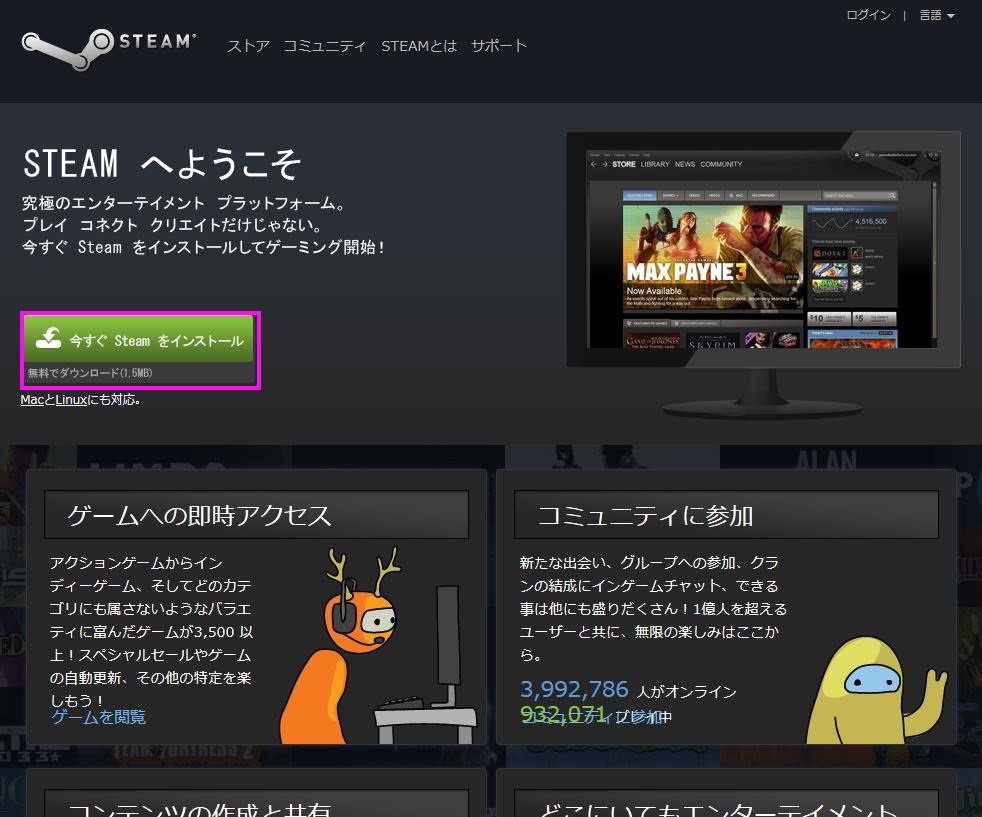Follow the Linux link below install button
Viewport: 982px width, 817px height.
pyautogui.click(x=71, y=400)
